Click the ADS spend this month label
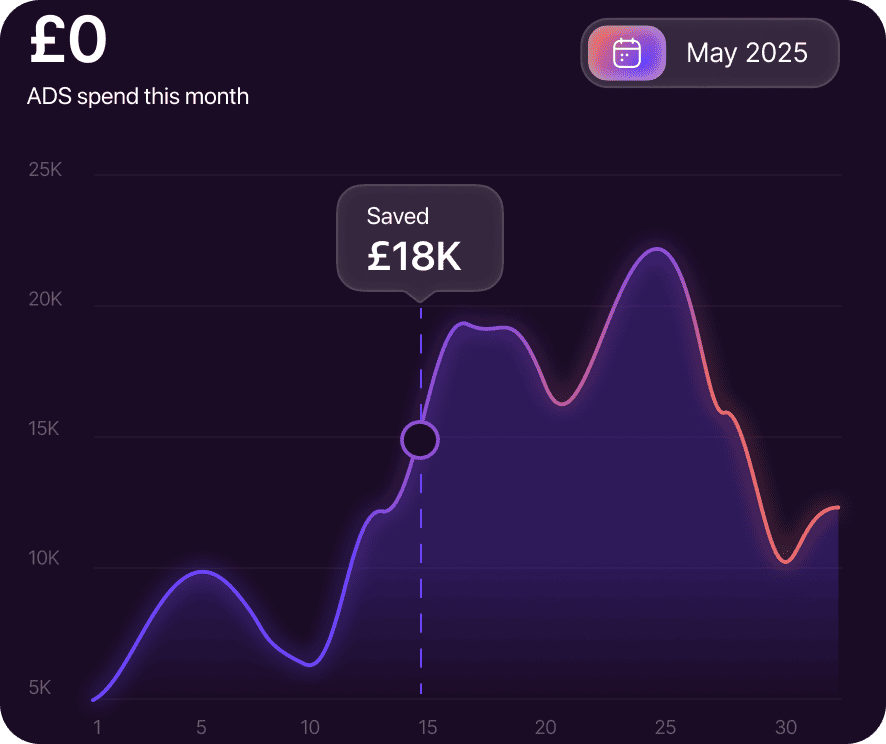Image resolution: width=886 pixels, height=744 pixels. [x=138, y=97]
